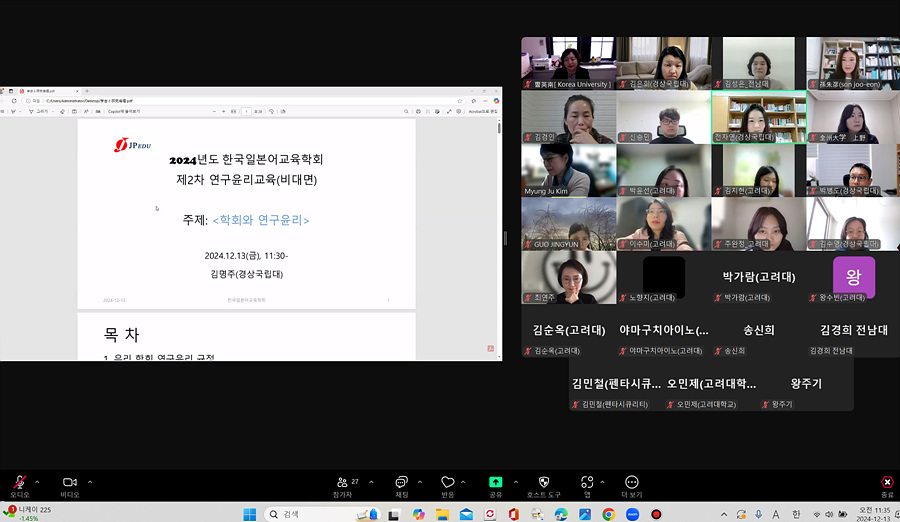The width and height of the screenshot is (900, 522).
Task: Unmute the microphone with the 오디오 button
Action: (x=19, y=483)
